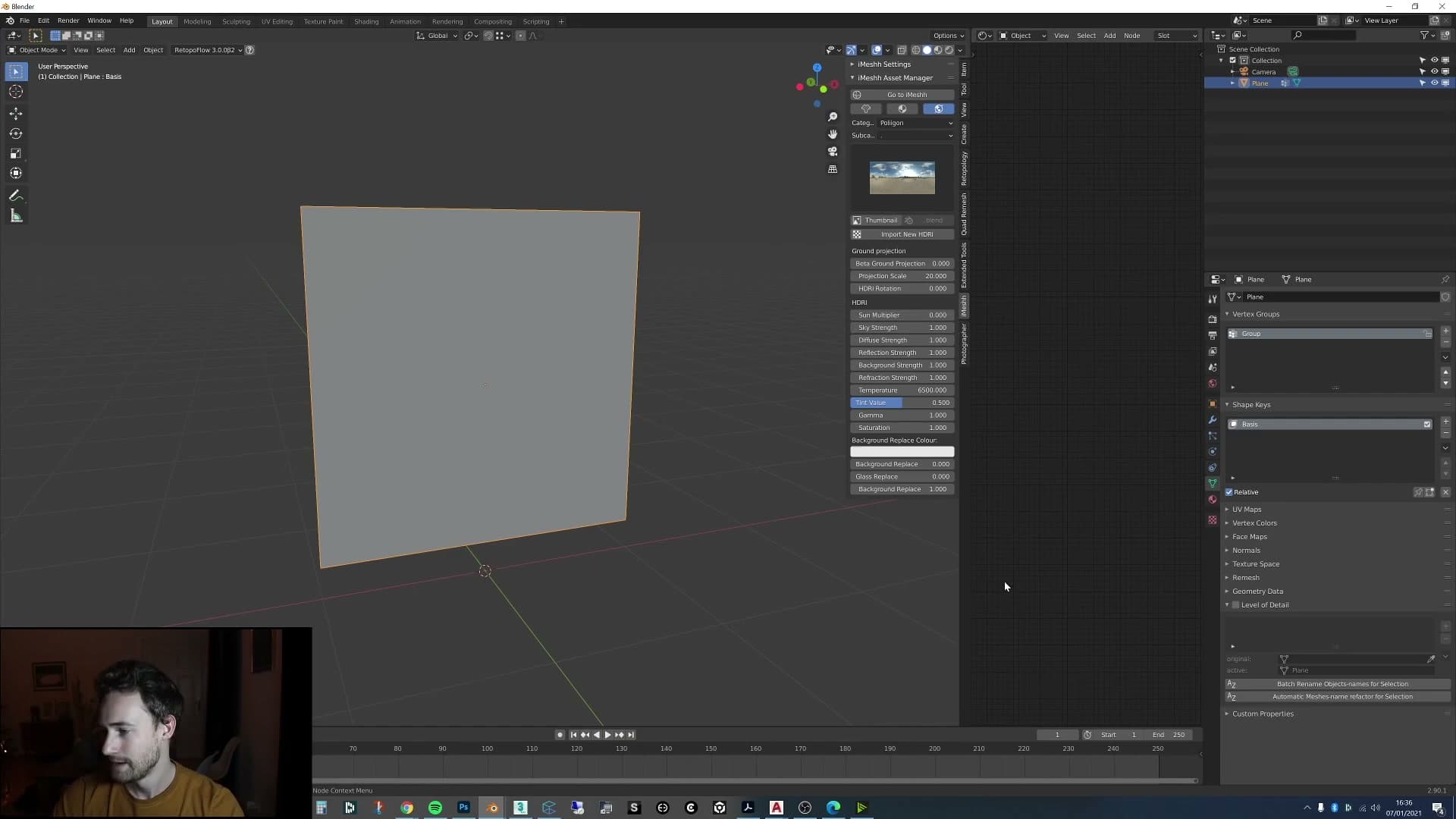Open Spotify from the taskbar
Image resolution: width=1456 pixels, height=819 pixels.
[435, 808]
